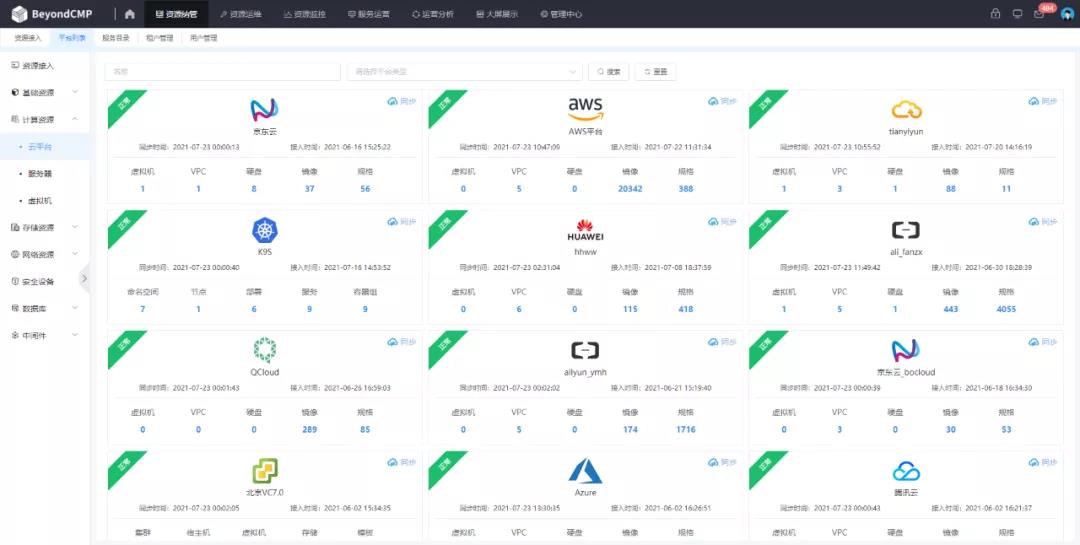The height and width of the screenshot is (545, 1080).
Task: Sync the tianyiyun card
Action: pyautogui.click(x=1043, y=101)
